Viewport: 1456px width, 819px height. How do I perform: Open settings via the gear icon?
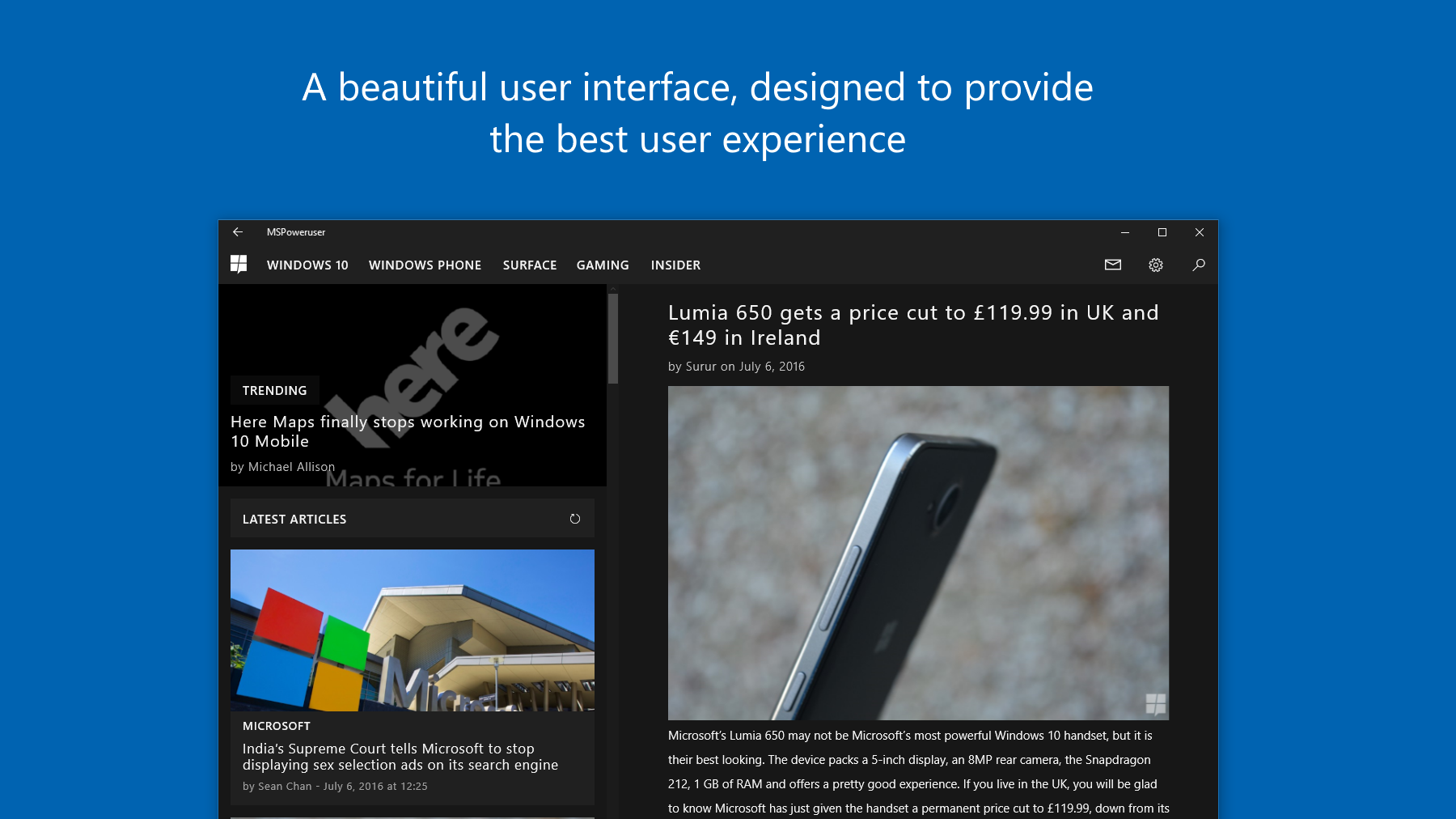(1156, 265)
